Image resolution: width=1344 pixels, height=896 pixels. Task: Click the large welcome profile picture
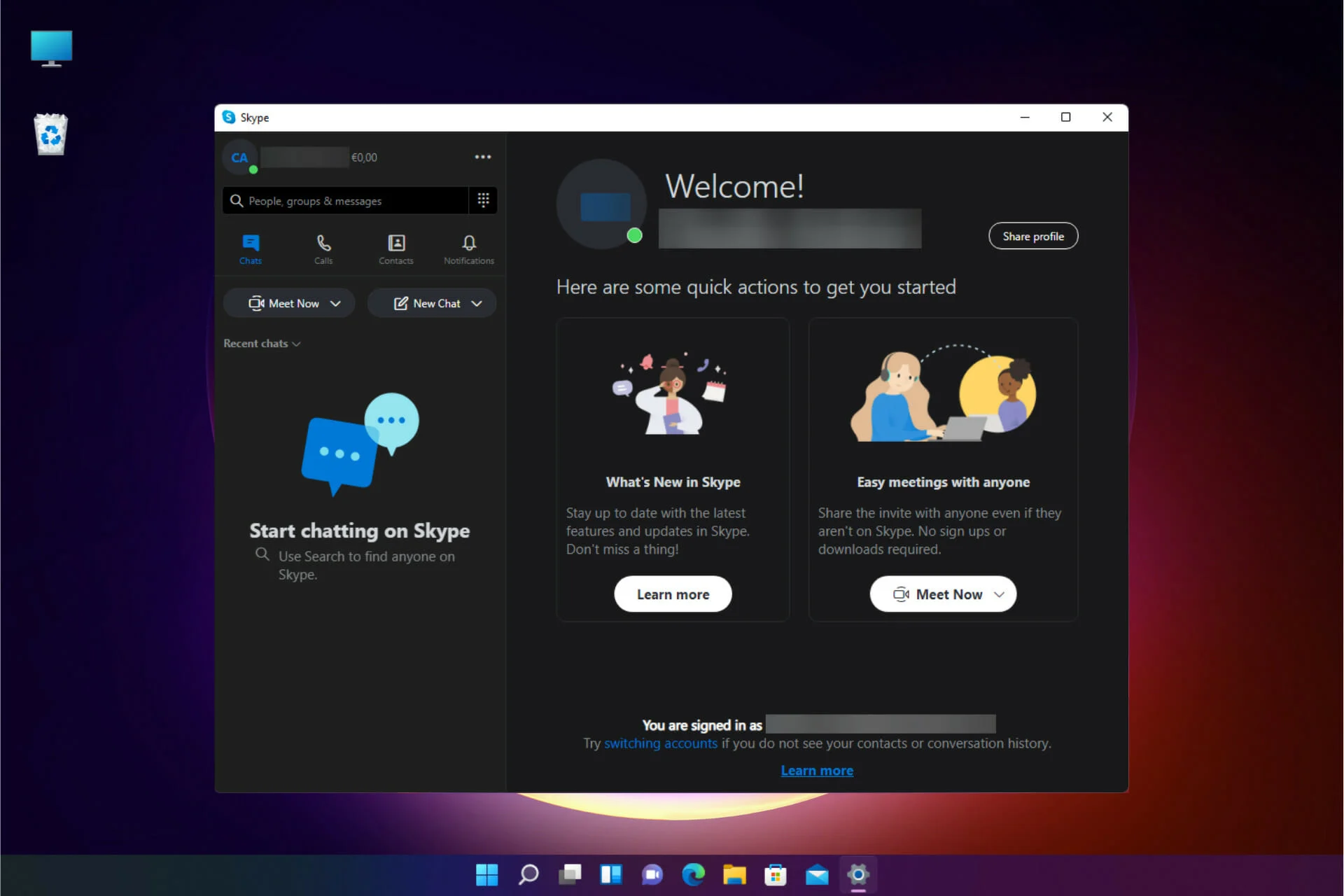tap(601, 204)
